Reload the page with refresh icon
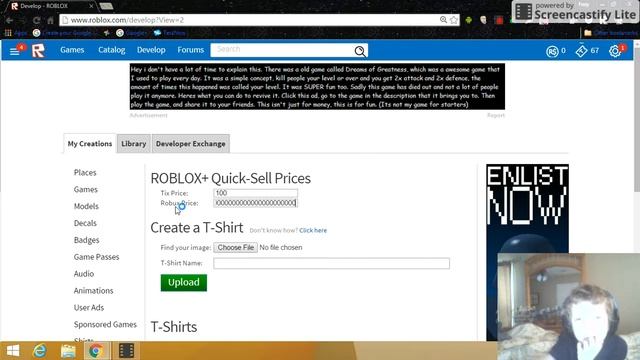640x360 pixels. (37, 20)
